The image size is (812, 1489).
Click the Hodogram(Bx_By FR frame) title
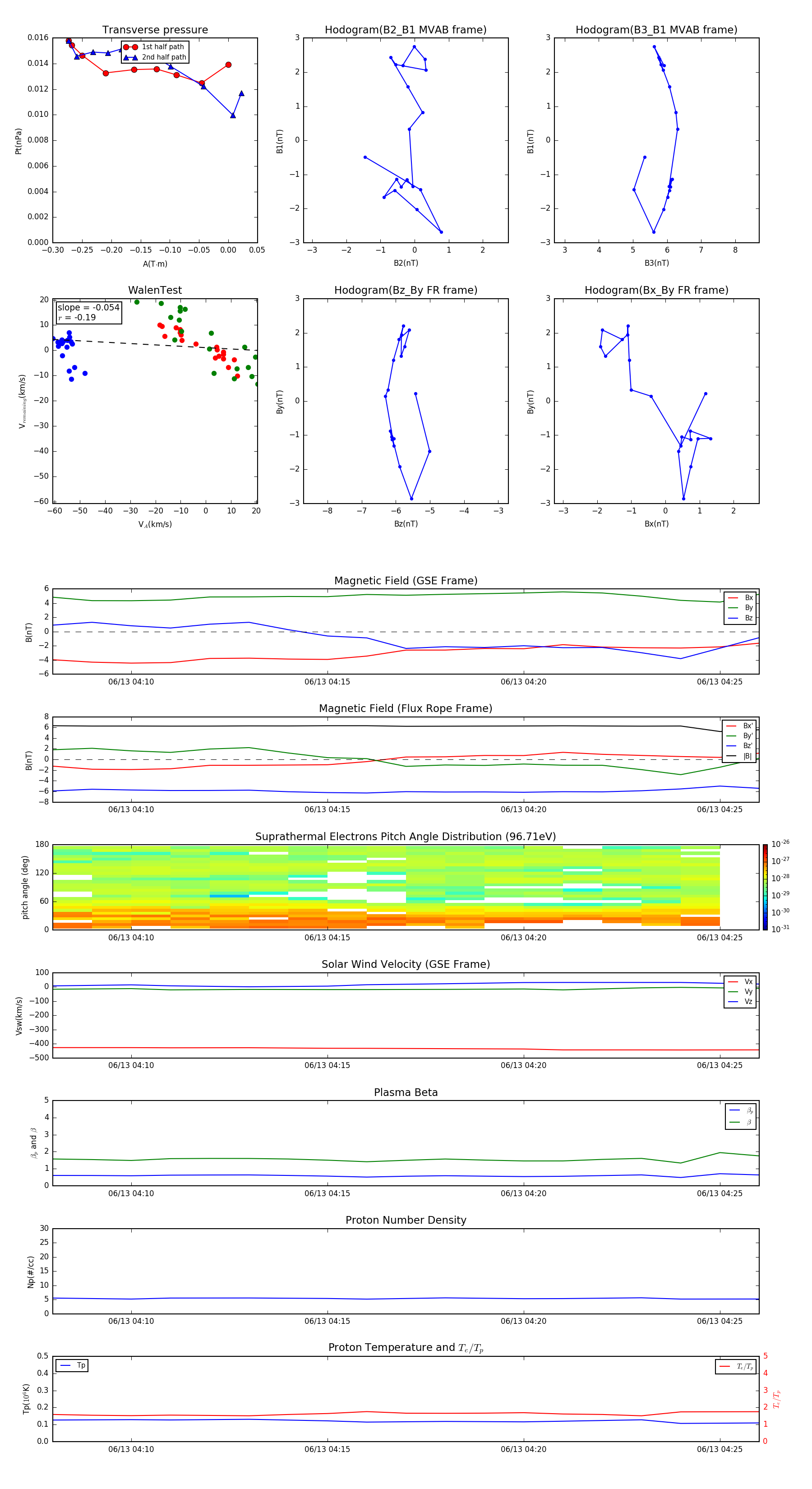[656, 290]
